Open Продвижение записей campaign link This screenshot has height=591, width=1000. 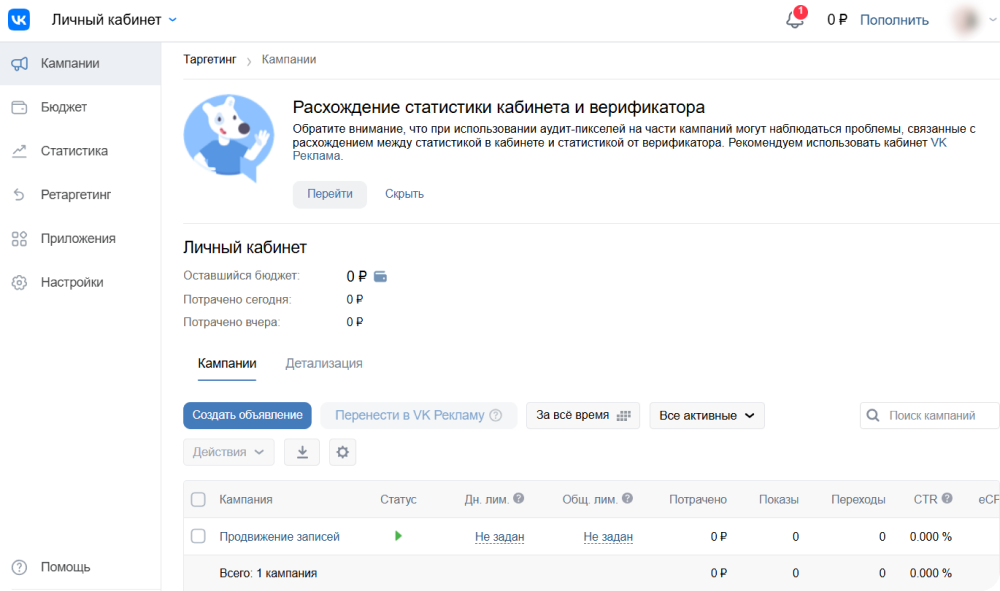279,537
